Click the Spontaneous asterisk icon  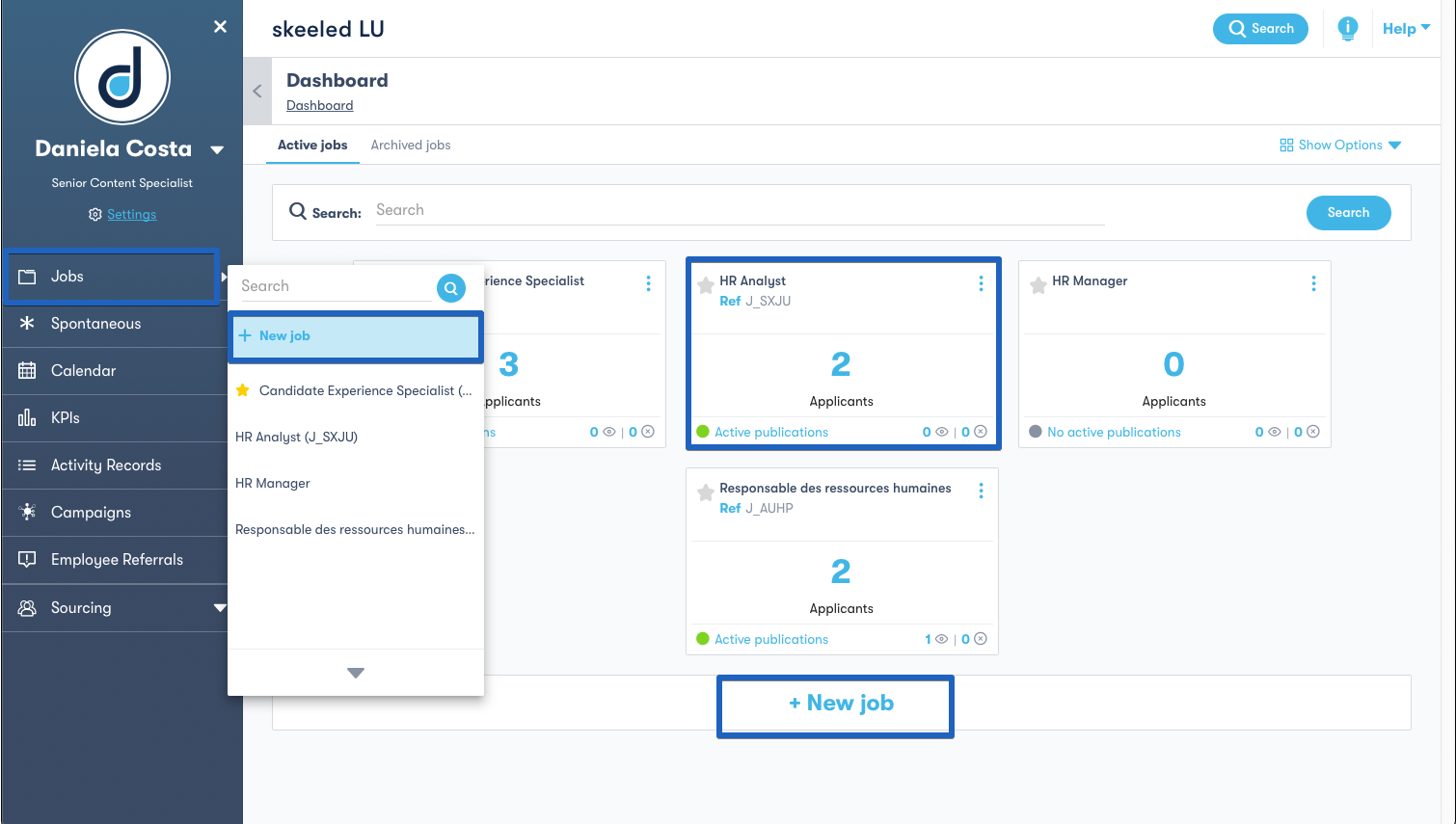27,324
